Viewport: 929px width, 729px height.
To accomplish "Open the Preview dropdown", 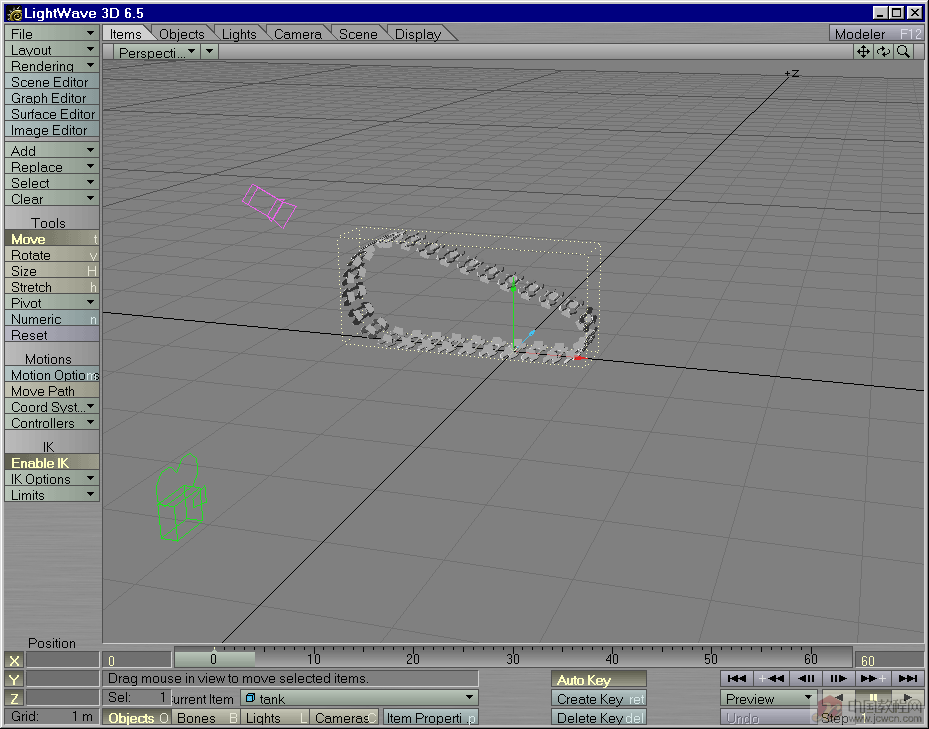I will tap(768, 698).
